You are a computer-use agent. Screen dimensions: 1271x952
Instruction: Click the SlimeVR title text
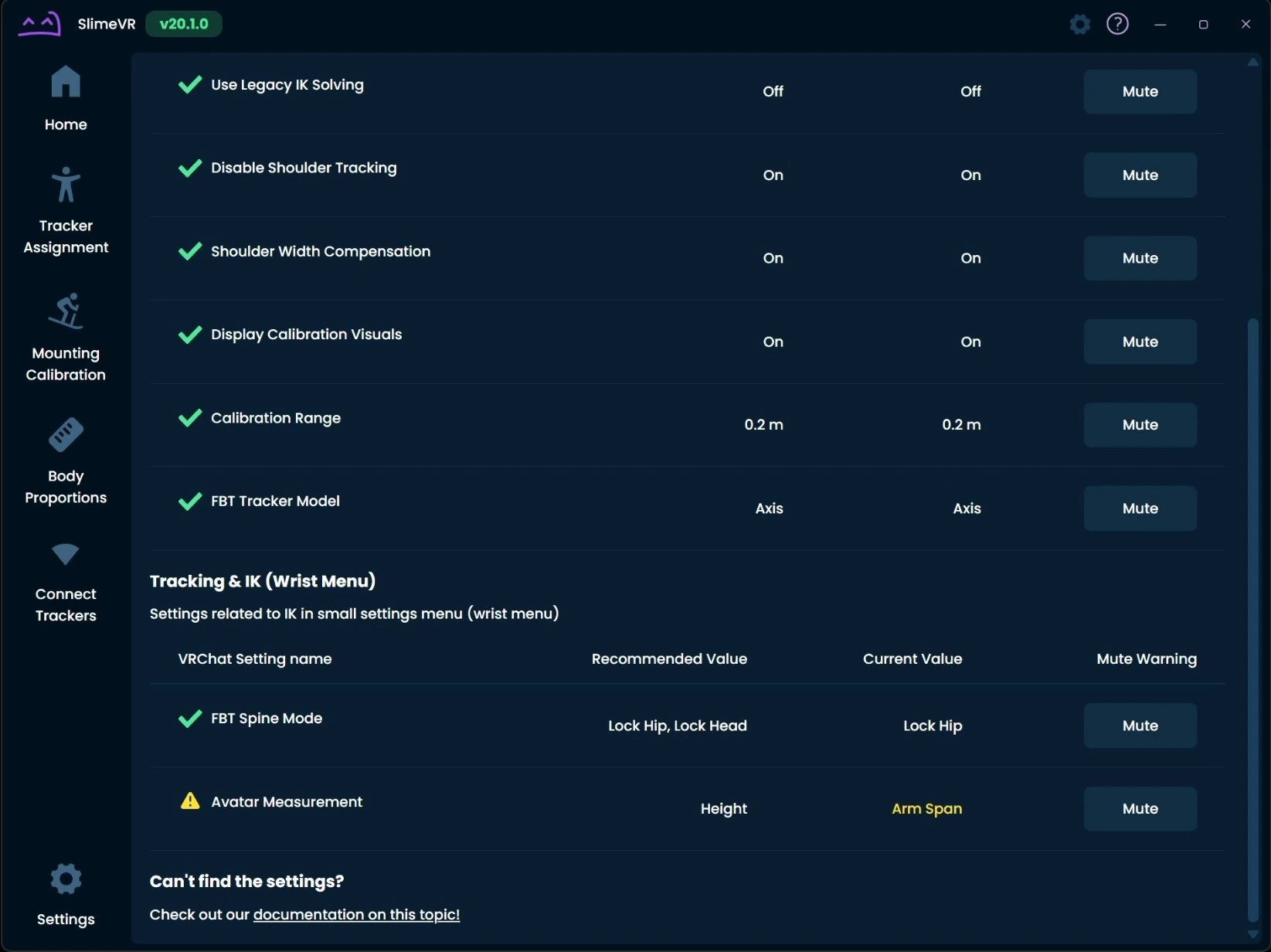click(107, 24)
